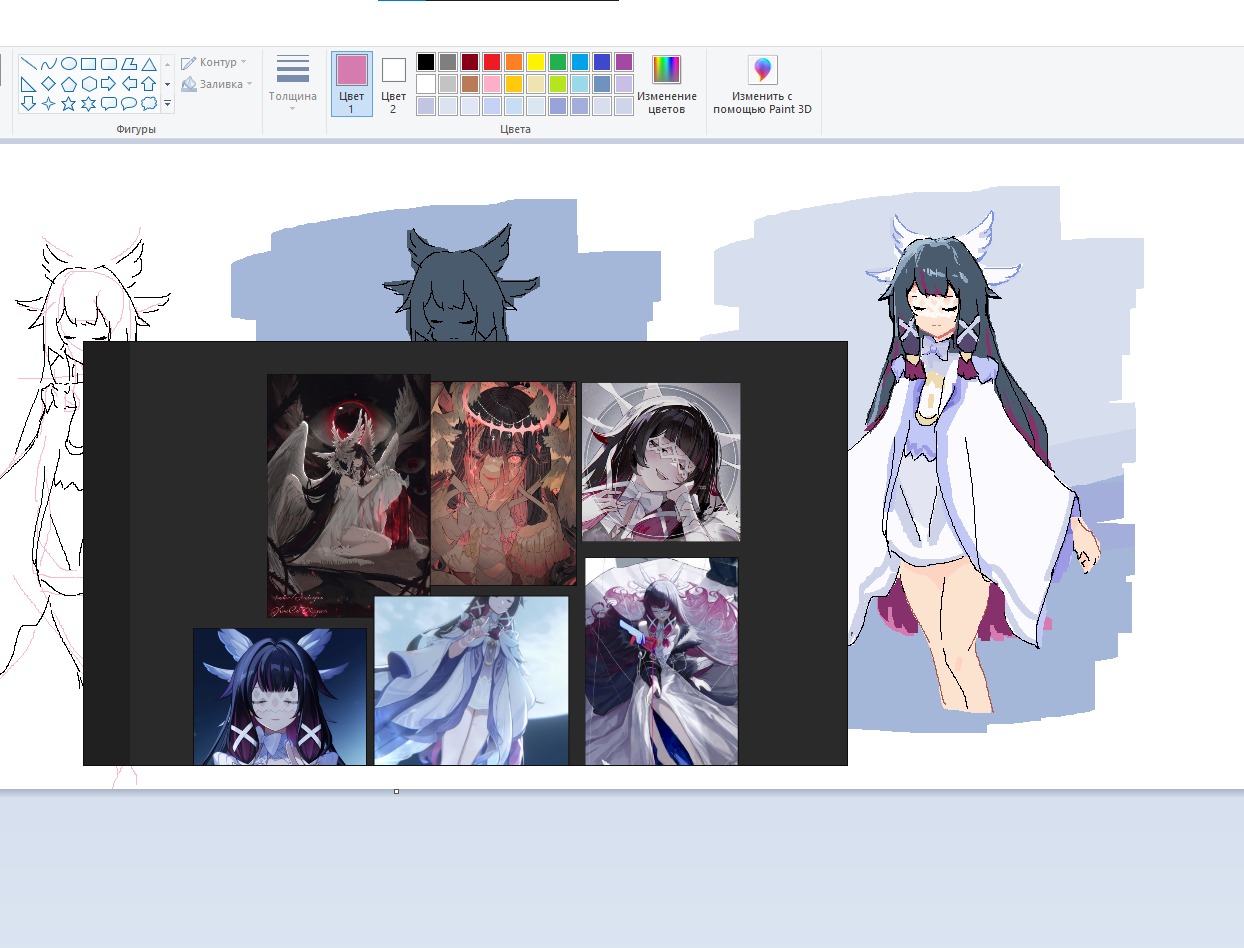Select the Rounded rectangle shape tool
The height and width of the screenshot is (948, 1244).
click(108, 63)
